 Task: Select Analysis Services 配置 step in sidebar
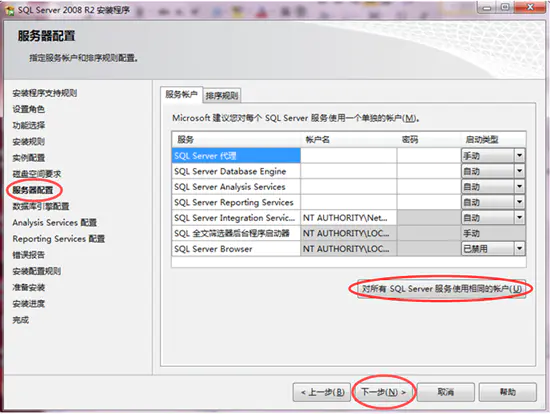54,222
